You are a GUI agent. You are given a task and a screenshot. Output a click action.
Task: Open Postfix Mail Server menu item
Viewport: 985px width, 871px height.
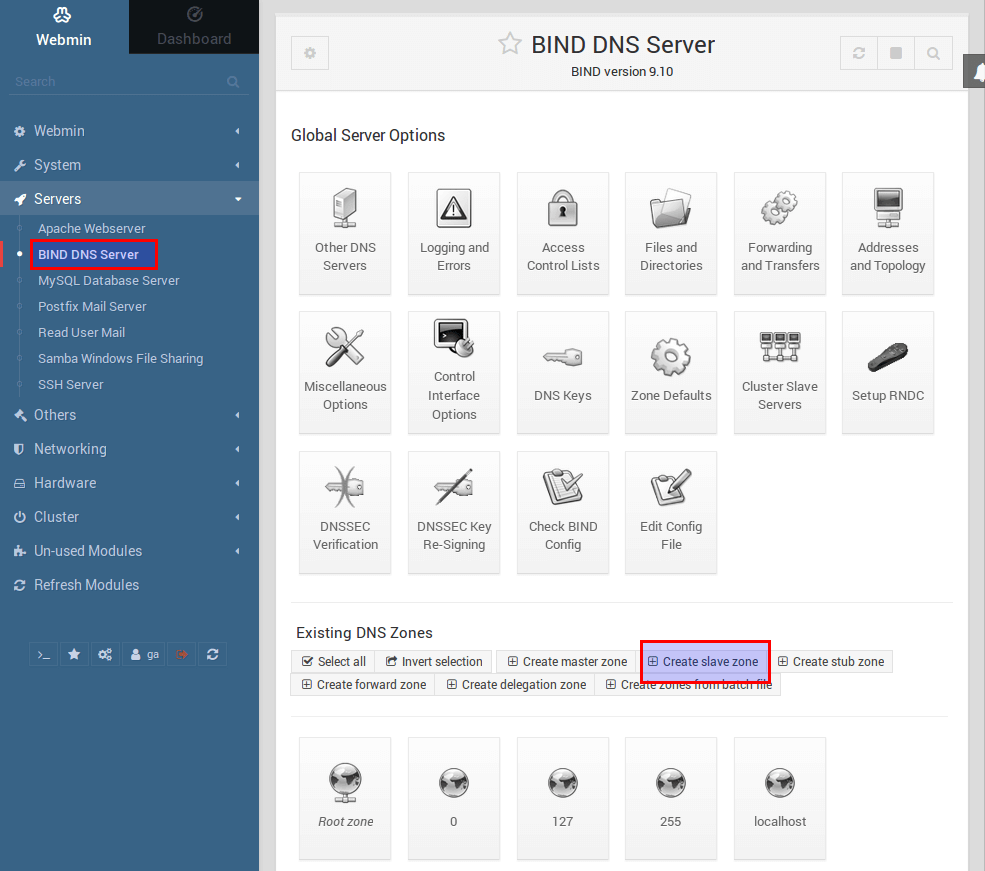pos(92,306)
